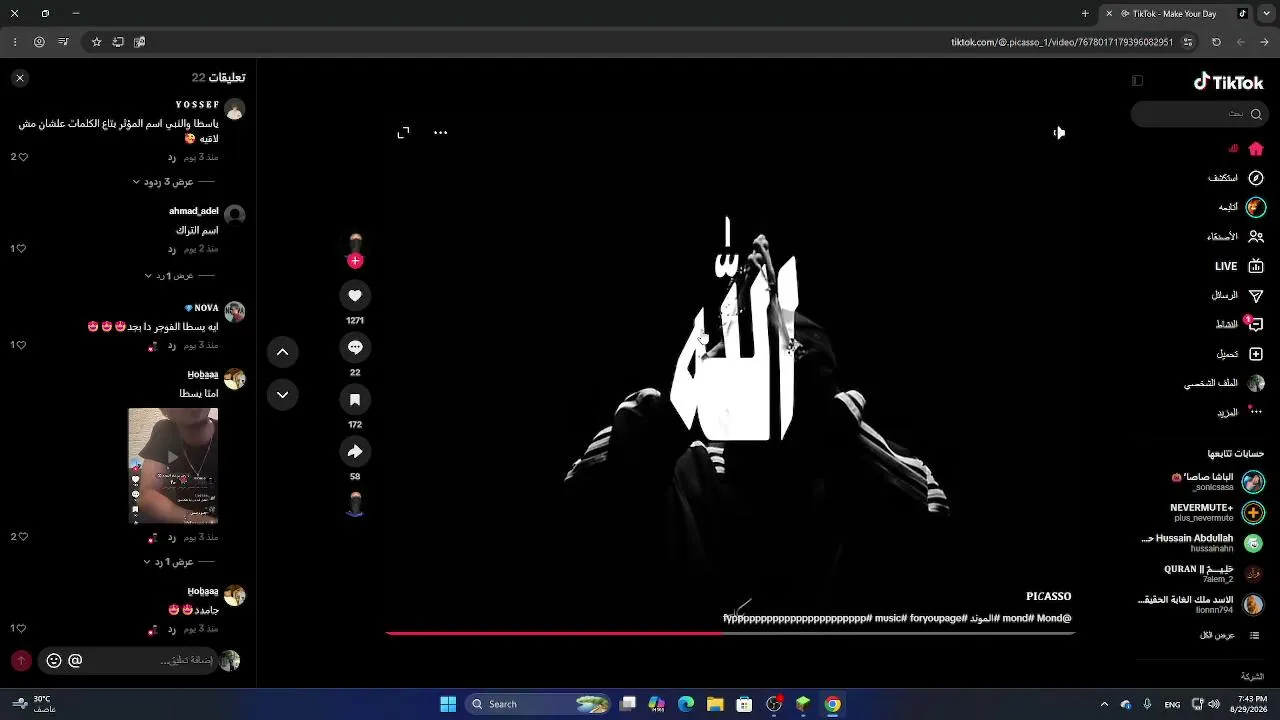This screenshot has width=1280, height=720.
Task: Open the Activity 'النشاط' notifications
Action: pos(1240,324)
